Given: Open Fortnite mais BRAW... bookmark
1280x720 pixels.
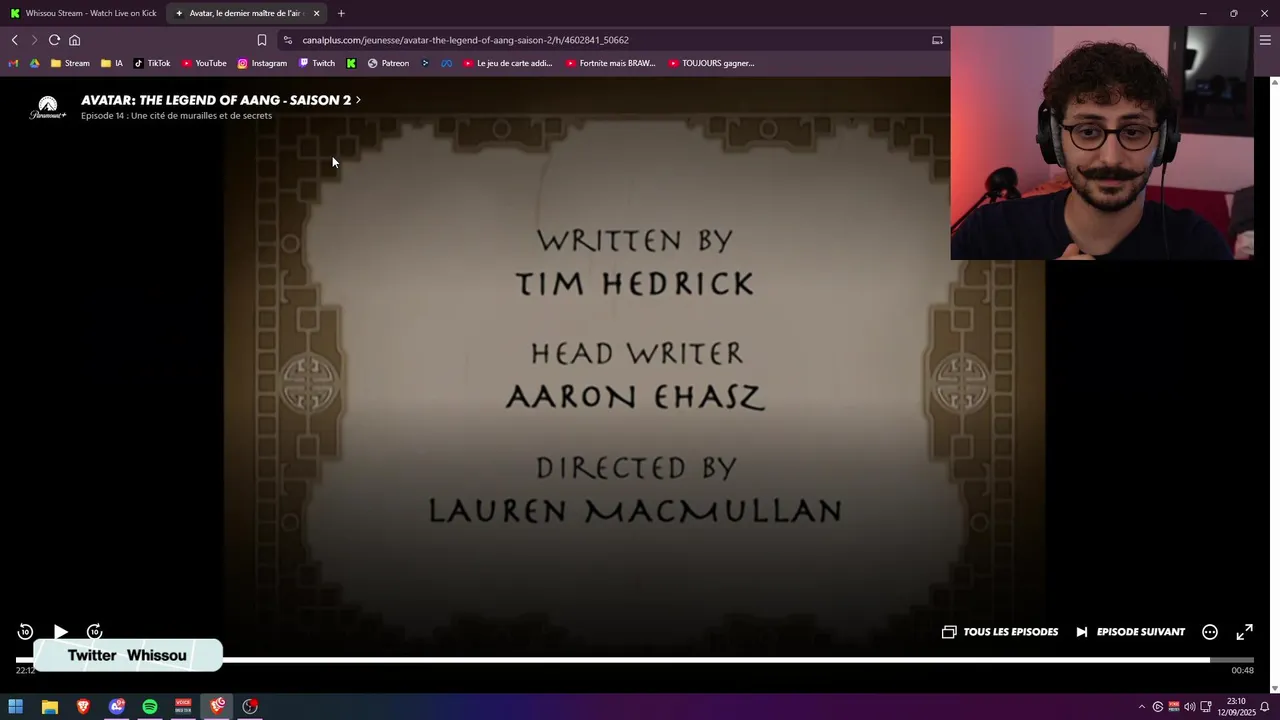Looking at the screenshot, I should tap(610, 63).
